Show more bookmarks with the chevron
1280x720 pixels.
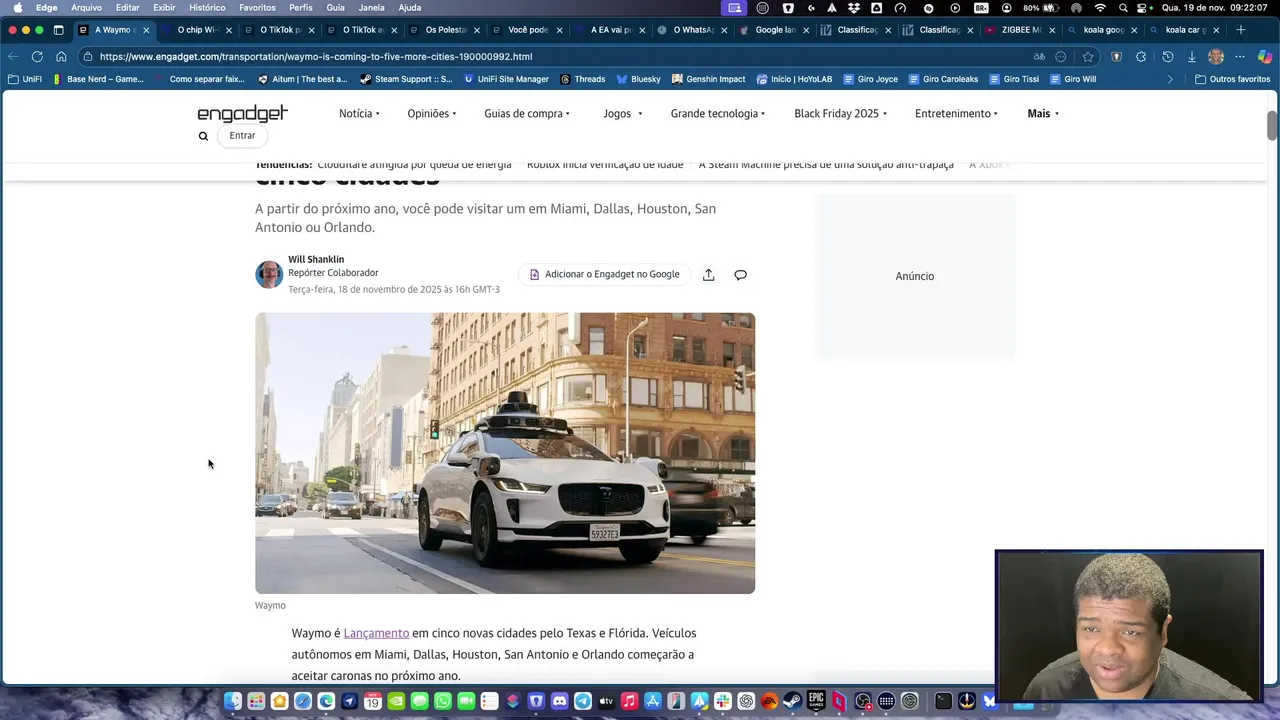tap(1170, 79)
